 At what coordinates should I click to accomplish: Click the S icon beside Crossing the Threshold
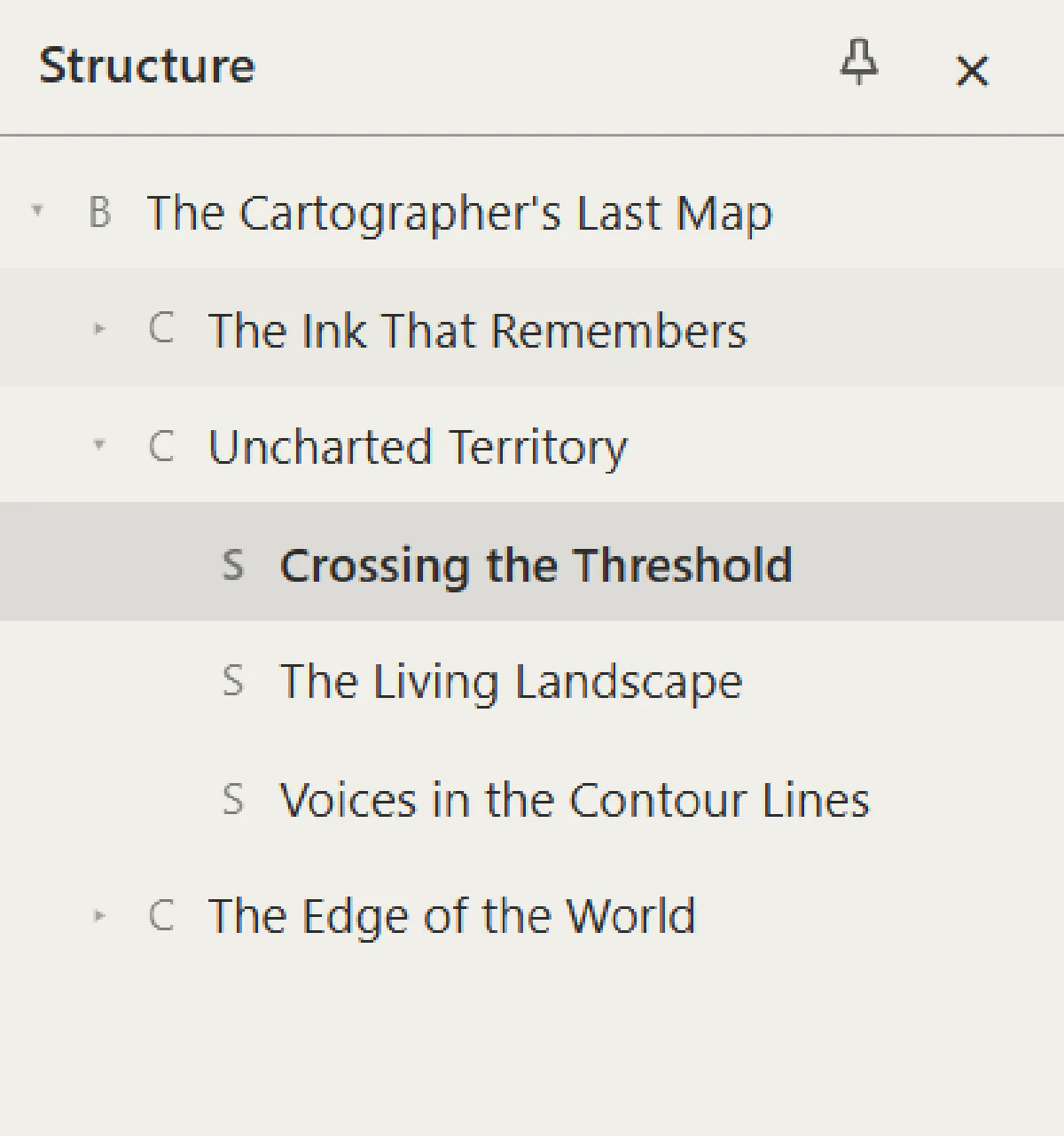point(232,564)
